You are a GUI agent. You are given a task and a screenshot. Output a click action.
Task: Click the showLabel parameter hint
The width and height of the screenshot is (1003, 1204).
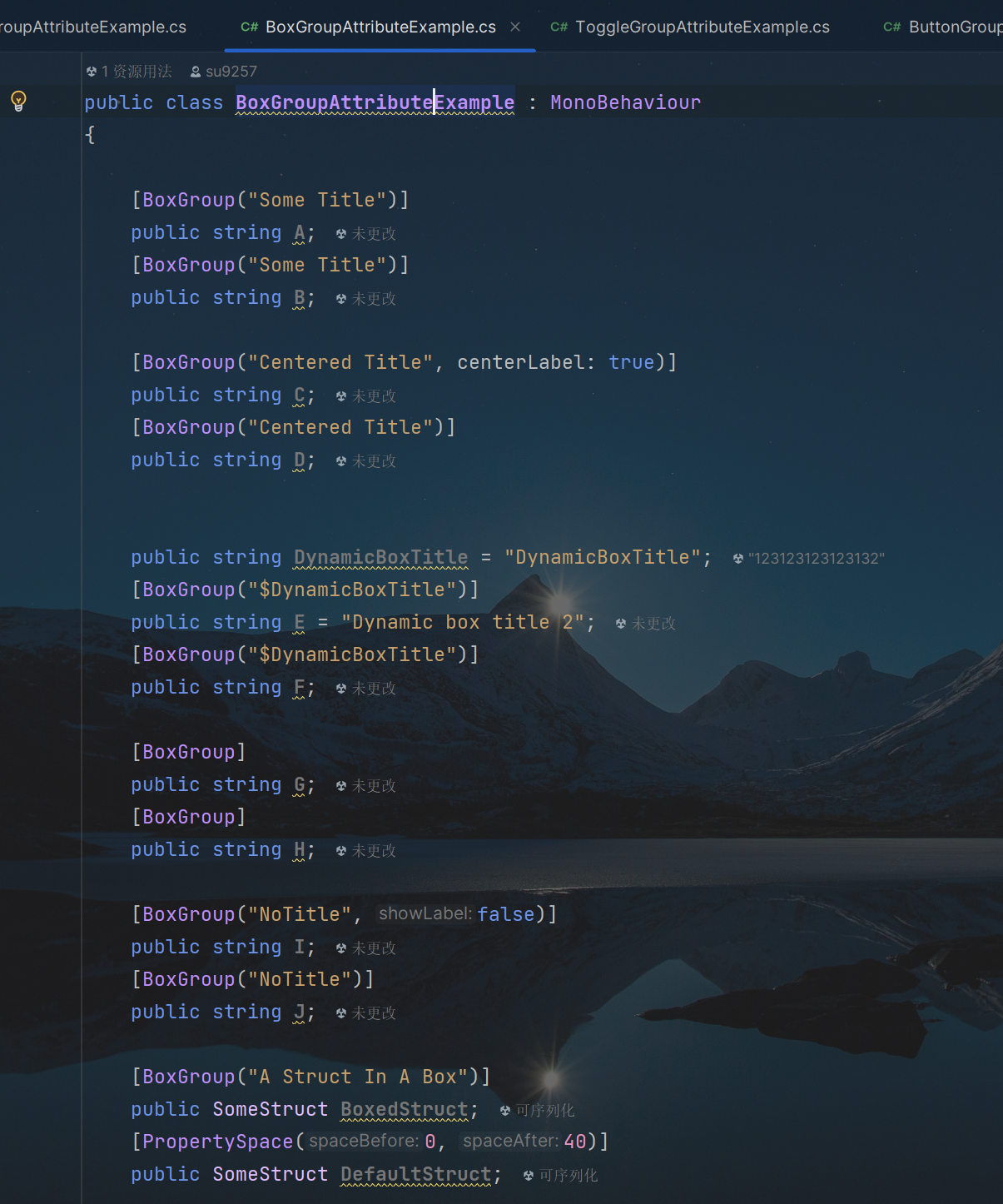point(425,914)
